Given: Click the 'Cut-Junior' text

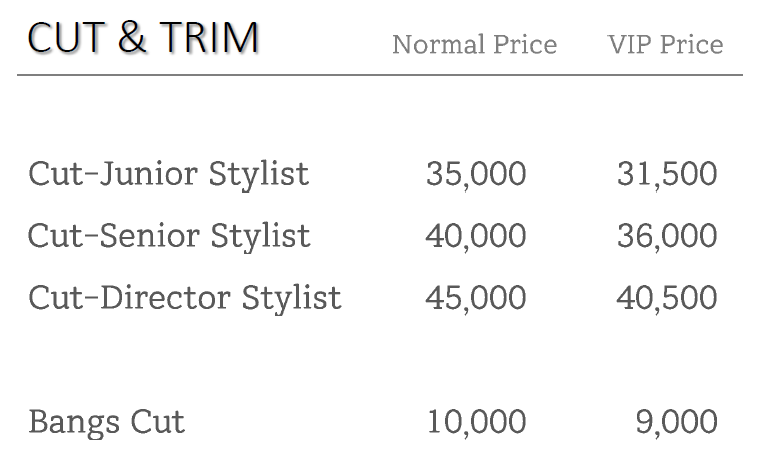Looking at the screenshot, I should point(113,174).
